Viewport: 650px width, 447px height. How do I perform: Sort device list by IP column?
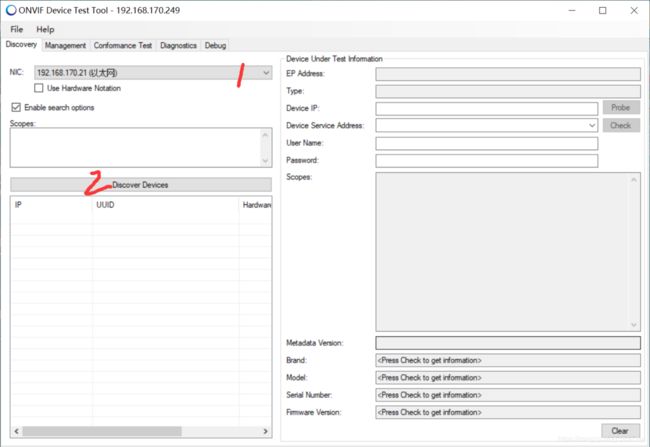[52, 205]
